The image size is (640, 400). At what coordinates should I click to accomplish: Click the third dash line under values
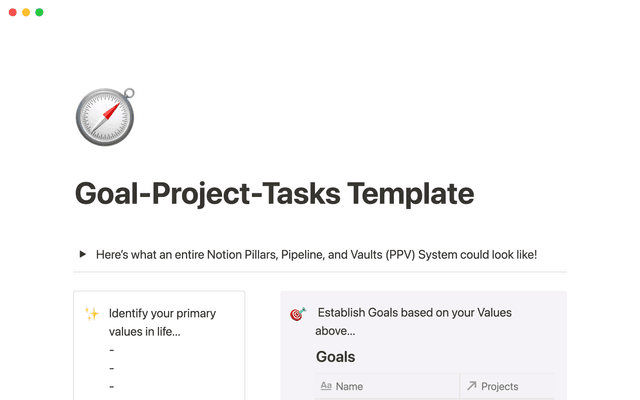coord(112,386)
